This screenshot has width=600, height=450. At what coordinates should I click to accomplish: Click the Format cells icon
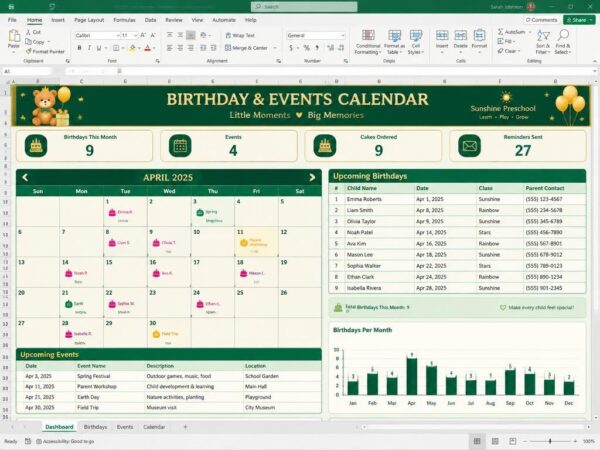click(x=479, y=36)
